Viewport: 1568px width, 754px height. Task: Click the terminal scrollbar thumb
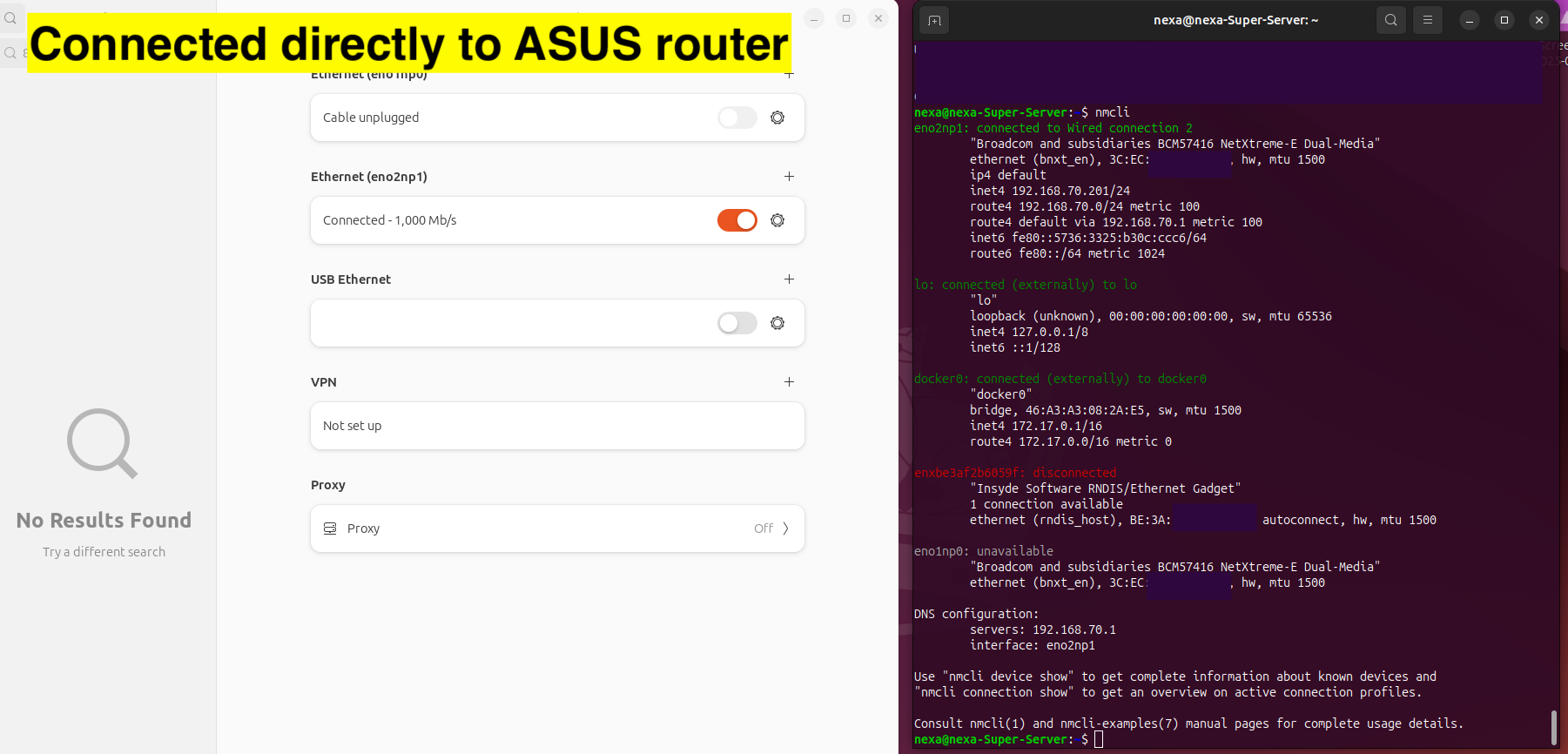tap(1553, 728)
